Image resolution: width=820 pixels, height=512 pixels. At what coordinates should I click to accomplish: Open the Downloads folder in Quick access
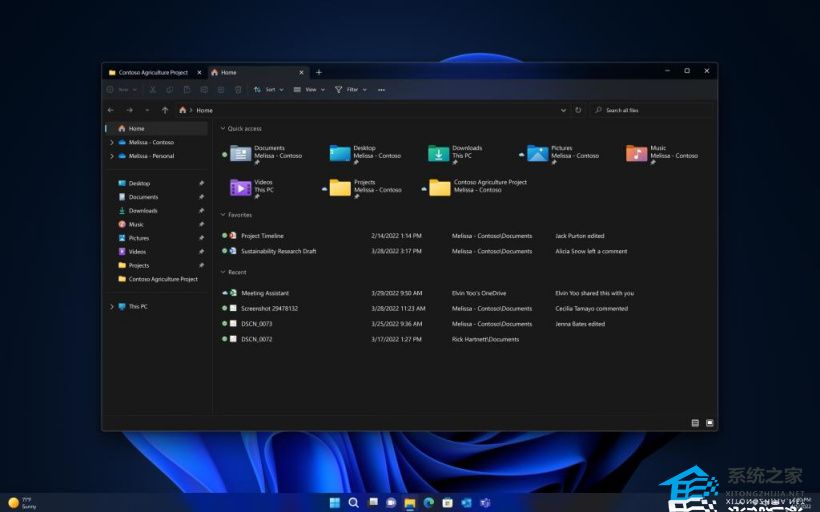(x=439, y=153)
